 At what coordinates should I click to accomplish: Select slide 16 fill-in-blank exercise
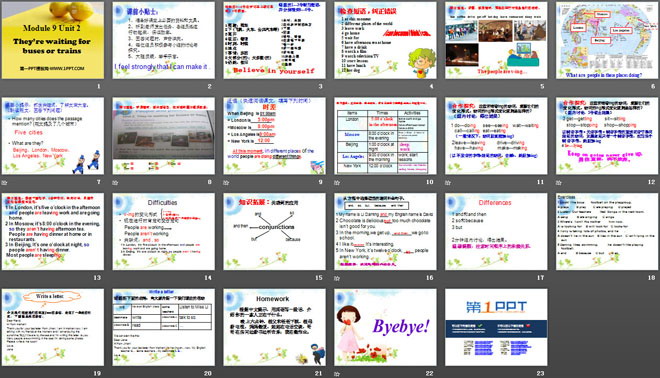pos(385,232)
